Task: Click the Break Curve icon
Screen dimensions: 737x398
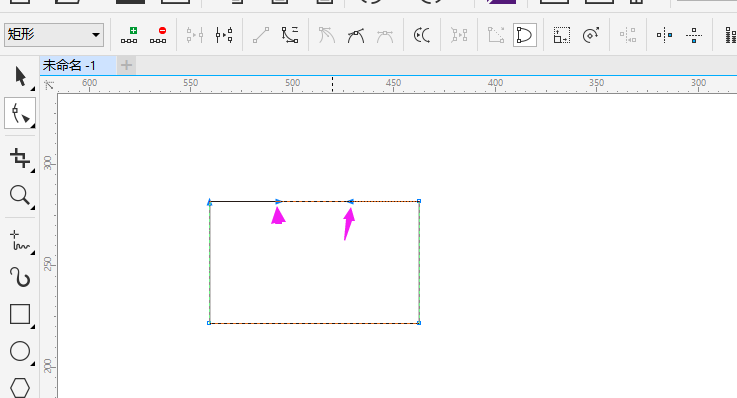Action: tap(224, 35)
